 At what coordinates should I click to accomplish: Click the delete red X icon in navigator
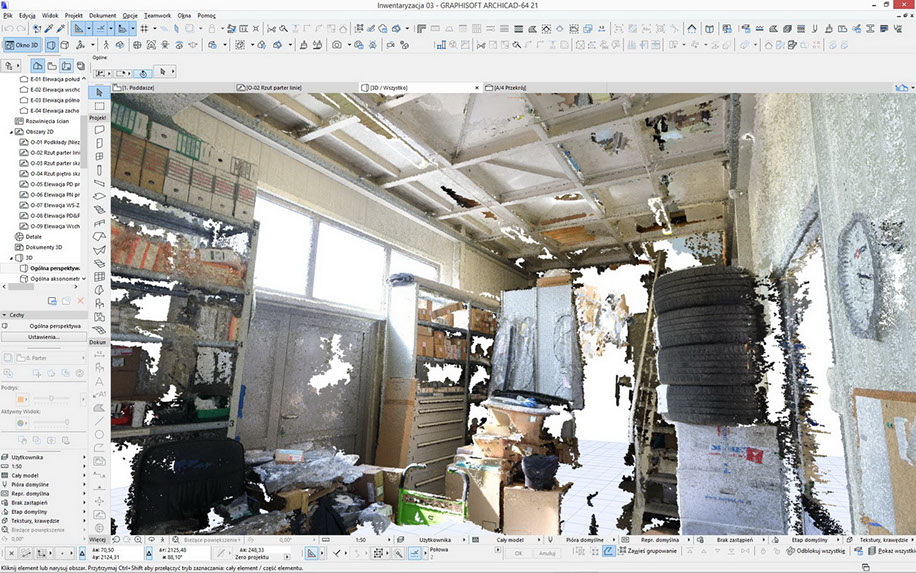pyautogui.click(x=80, y=300)
